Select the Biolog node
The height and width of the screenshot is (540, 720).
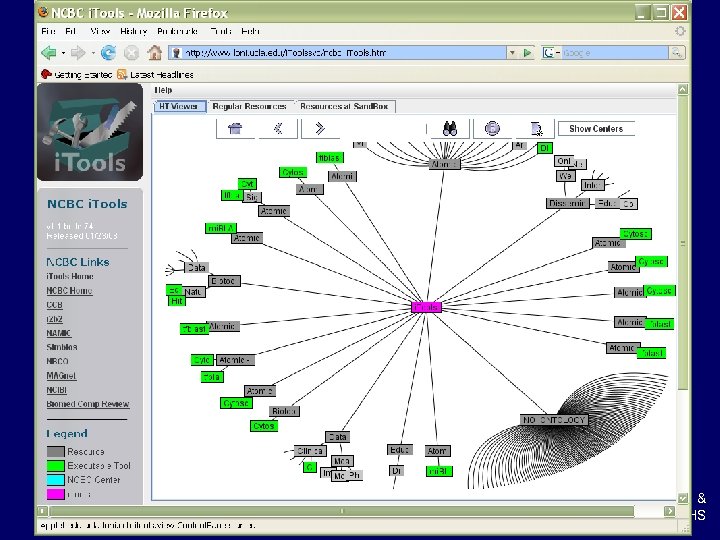tap(284, 411)
